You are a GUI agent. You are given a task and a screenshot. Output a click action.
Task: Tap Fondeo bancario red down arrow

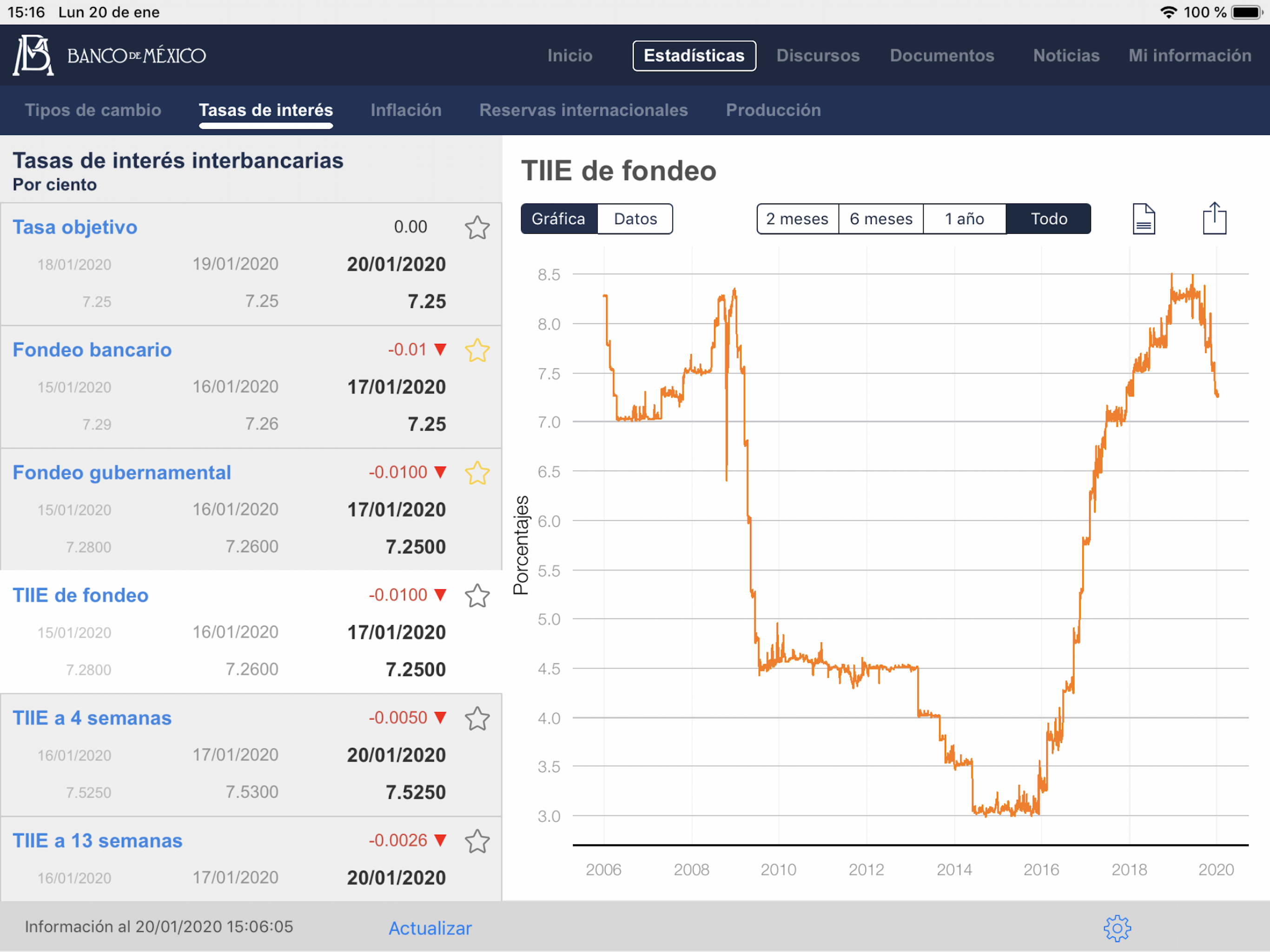pos(440,350)
